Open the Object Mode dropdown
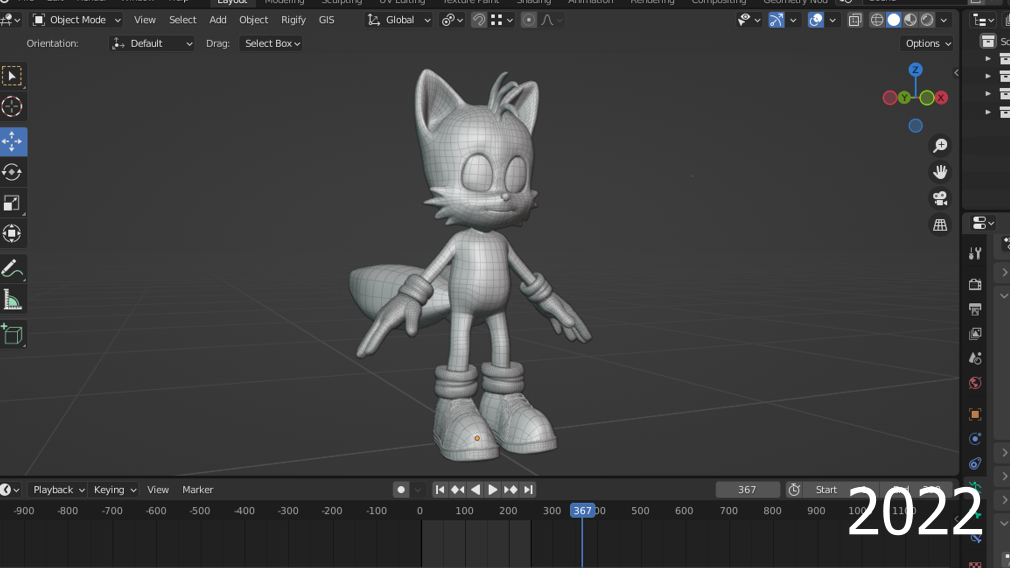Viewport: 1010px width, 568px height. (x=77, y=20)
